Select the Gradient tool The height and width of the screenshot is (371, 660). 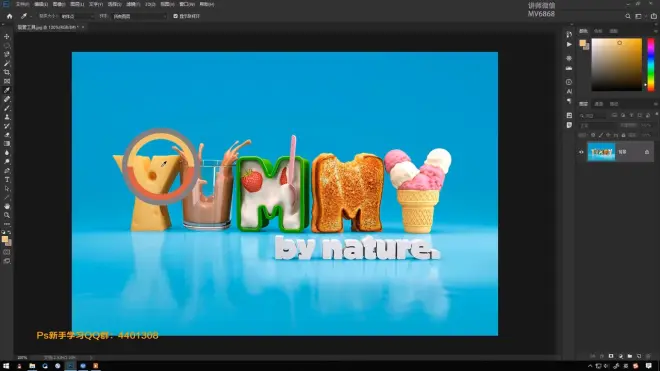[x=7, y=144]
